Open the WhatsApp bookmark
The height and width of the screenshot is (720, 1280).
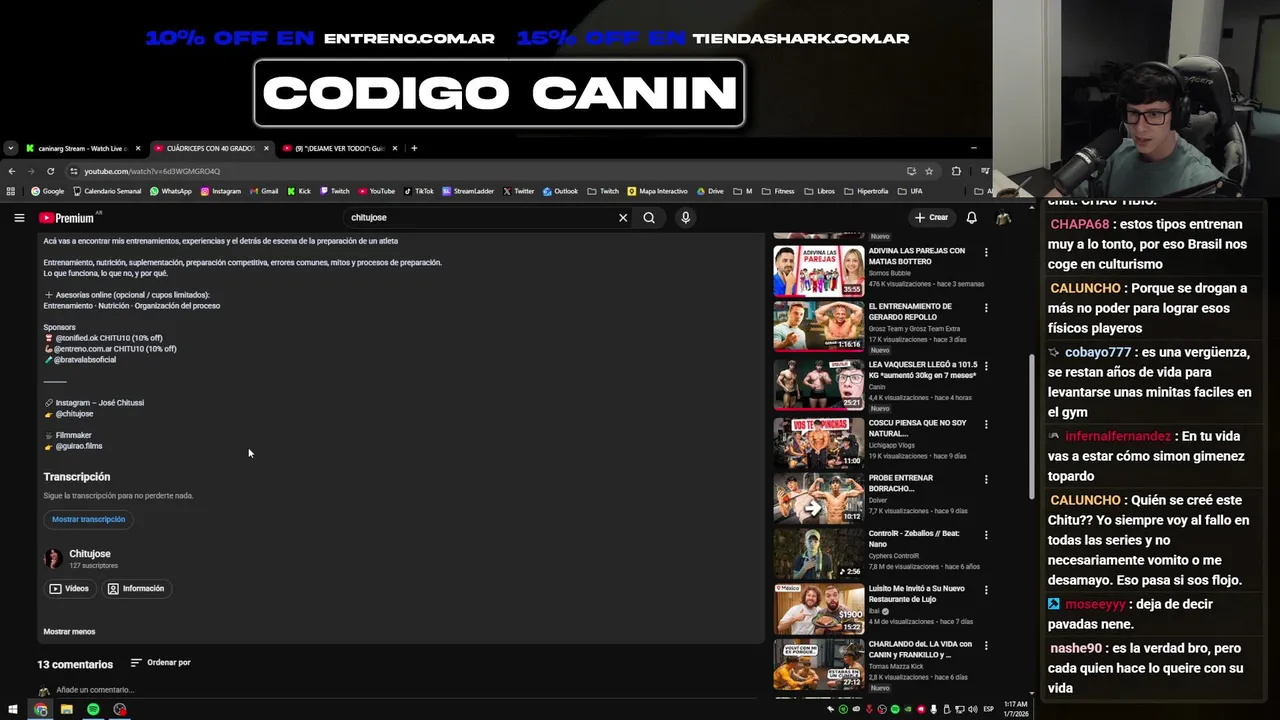[x=171, y=191]
